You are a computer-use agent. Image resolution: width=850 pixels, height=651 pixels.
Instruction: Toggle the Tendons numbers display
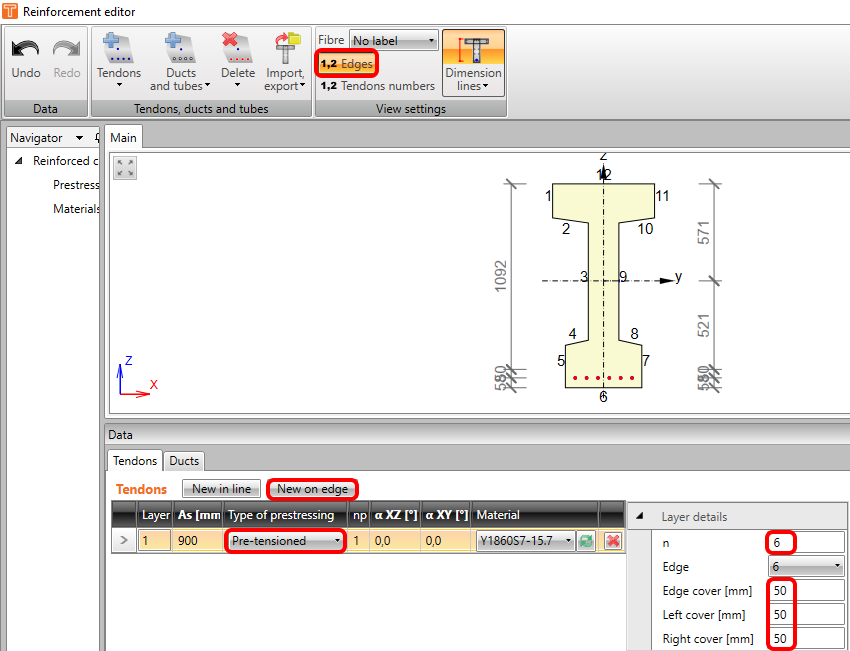tap(378, 86)
